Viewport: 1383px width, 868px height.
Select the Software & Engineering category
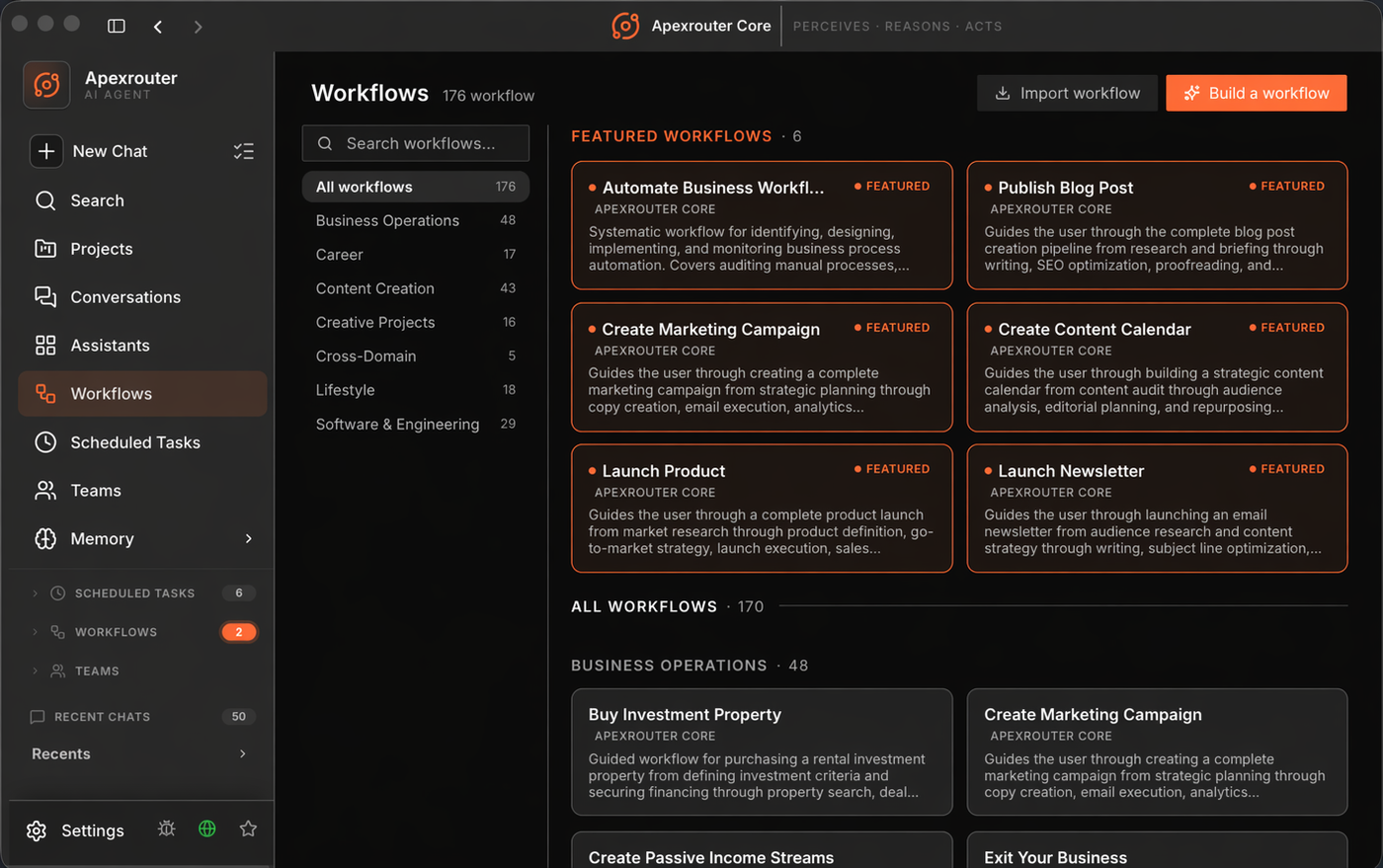tap(416, 425)
